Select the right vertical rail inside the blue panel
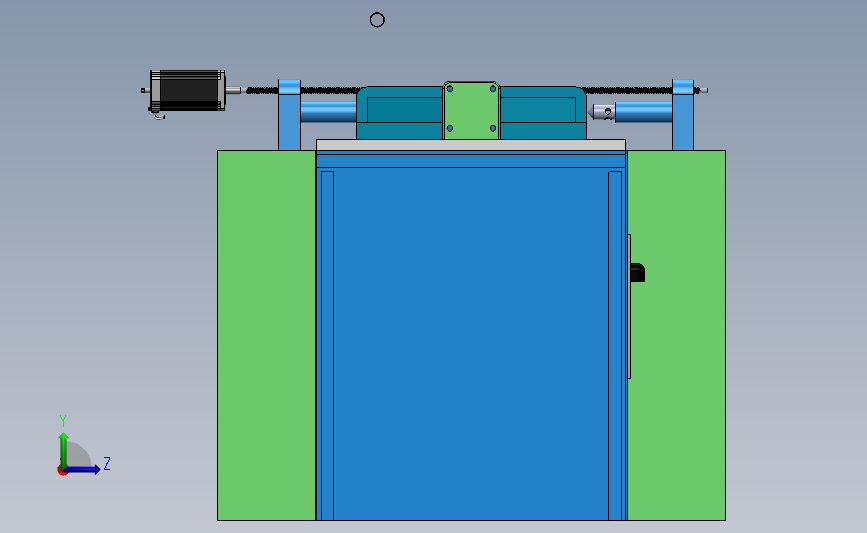 (x=615, y=346)
